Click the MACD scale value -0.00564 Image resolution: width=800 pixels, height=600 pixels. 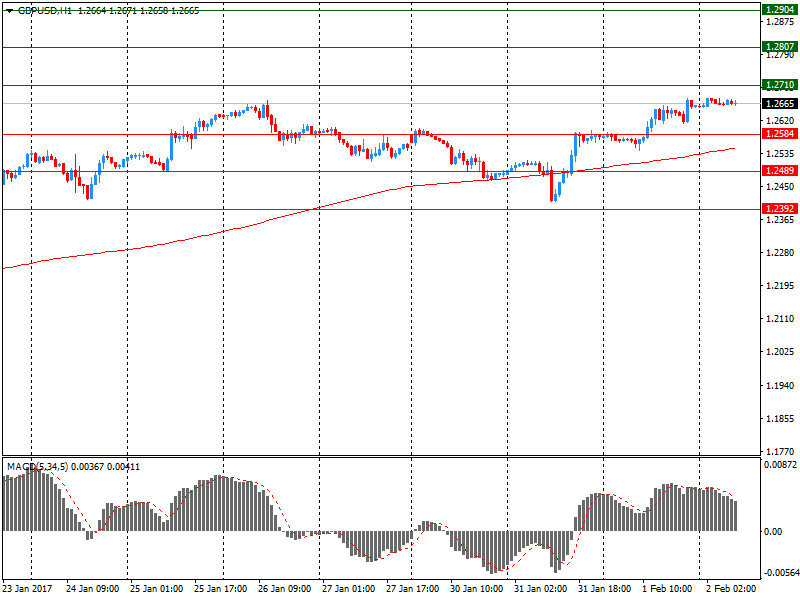pos(781,573)
